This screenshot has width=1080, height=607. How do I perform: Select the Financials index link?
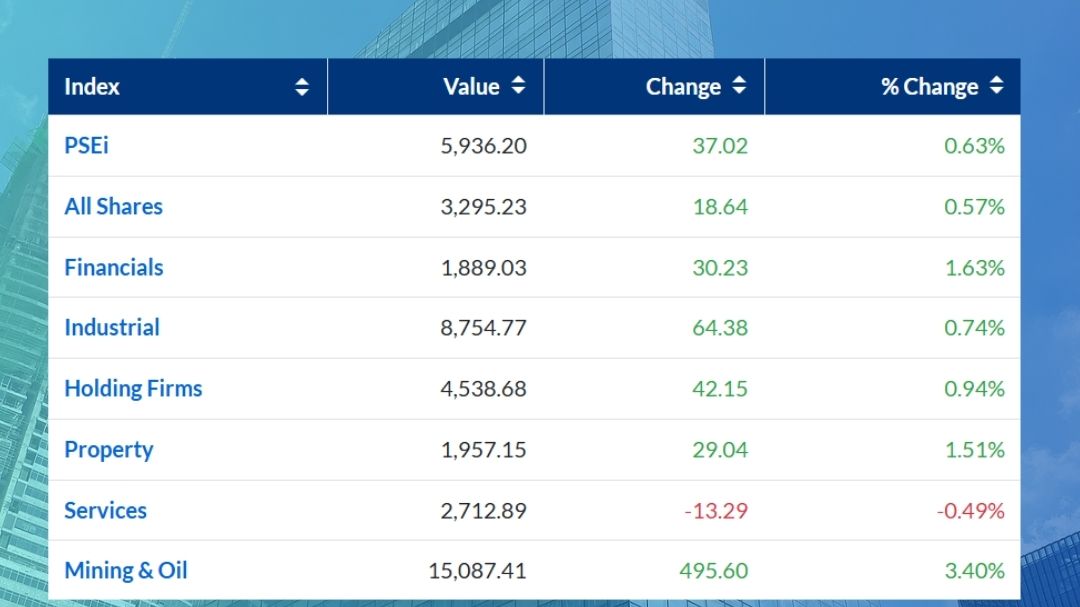tap(114, 268)
